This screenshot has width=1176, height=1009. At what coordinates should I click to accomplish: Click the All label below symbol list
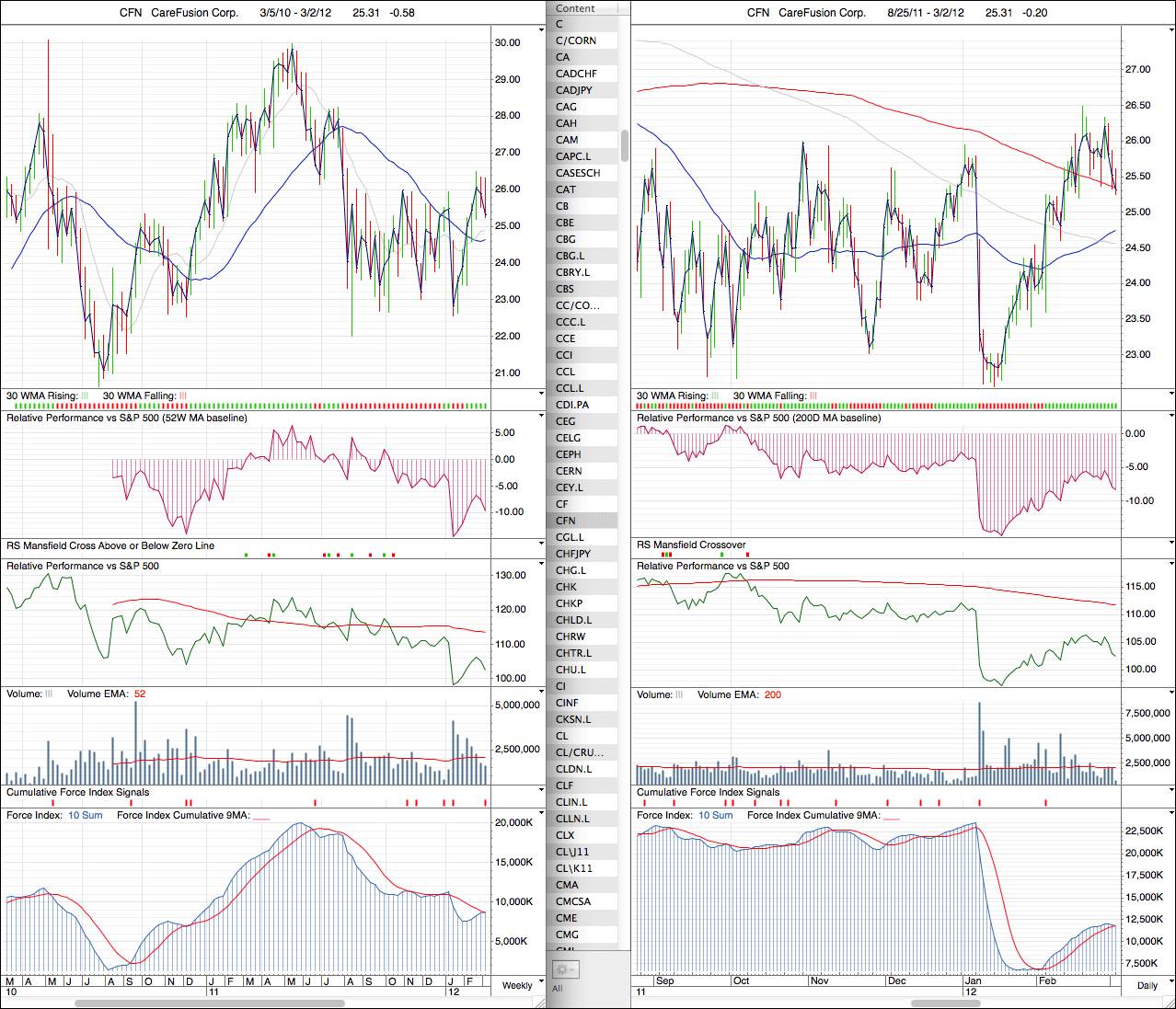tap(557, 989)
